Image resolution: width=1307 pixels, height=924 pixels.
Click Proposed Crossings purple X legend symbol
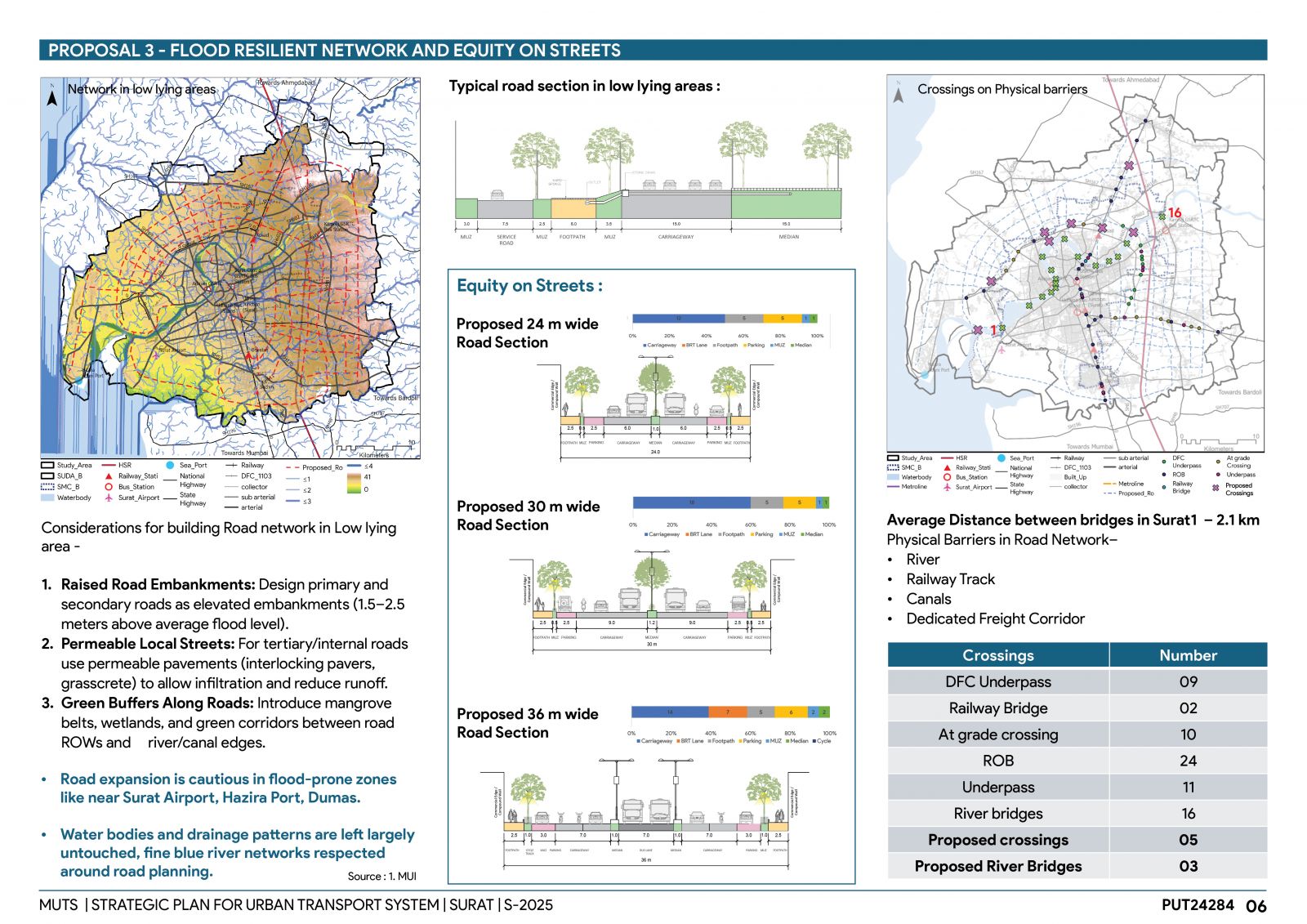pos(1216,488)
